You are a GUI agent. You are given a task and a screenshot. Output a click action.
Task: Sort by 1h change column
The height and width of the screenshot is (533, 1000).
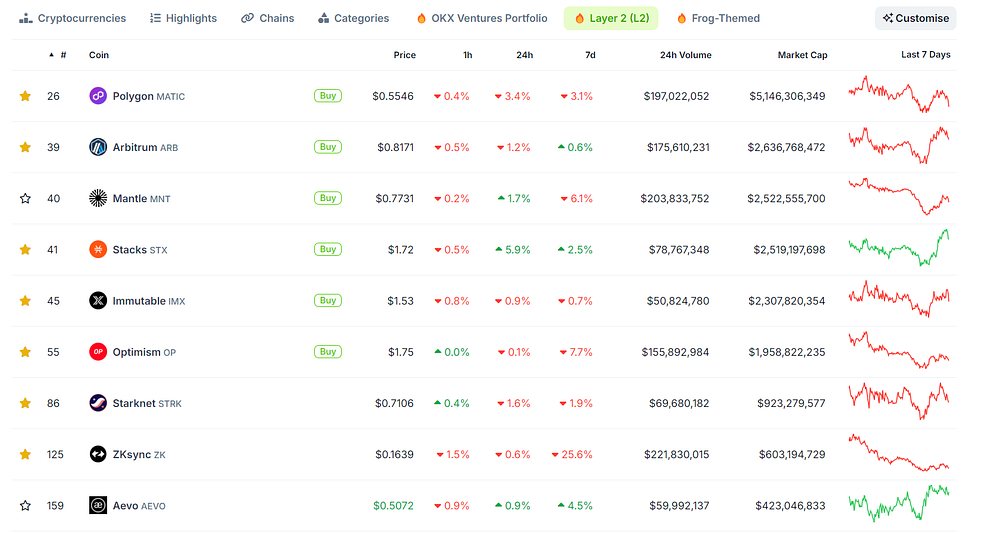coord(467,55)
